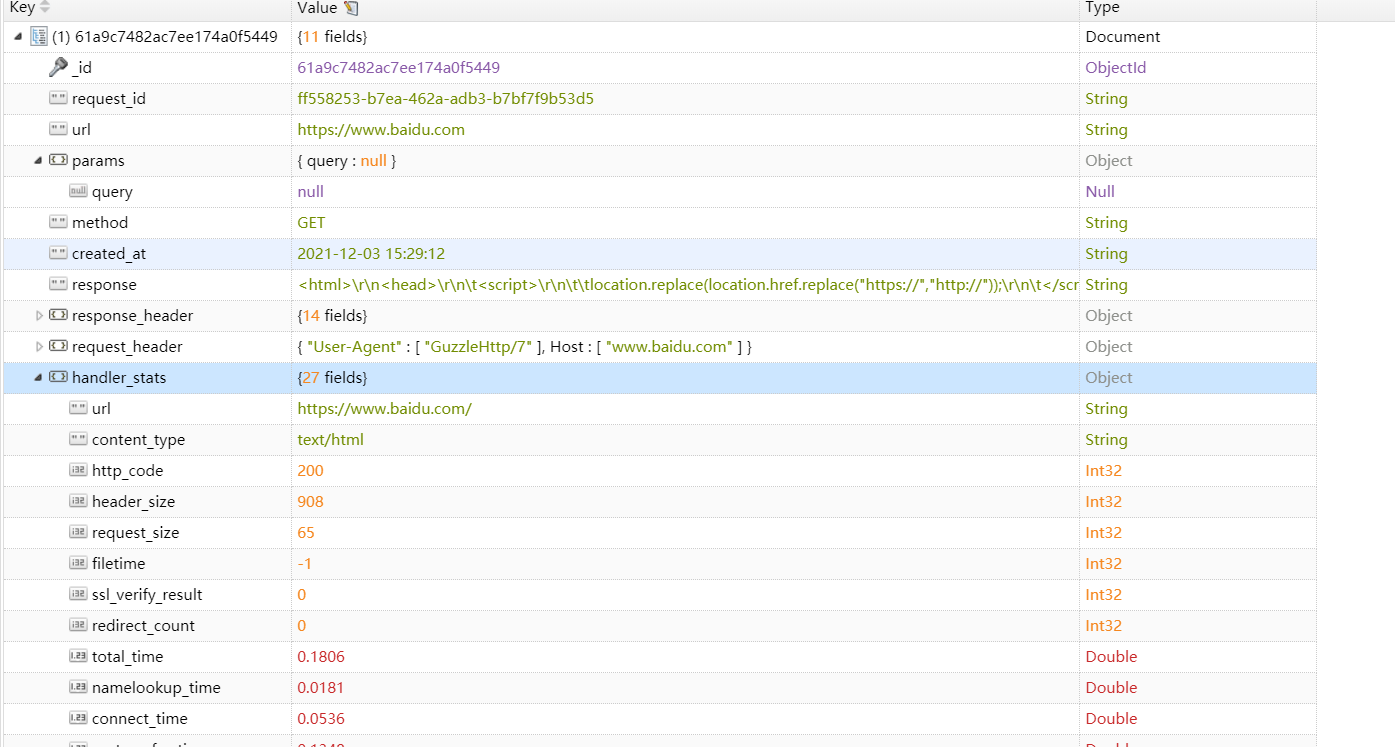Viewport: 1395px width, 747px height.
Task: Click the Double icon for connect_time
Action: (x=78, y=719)
